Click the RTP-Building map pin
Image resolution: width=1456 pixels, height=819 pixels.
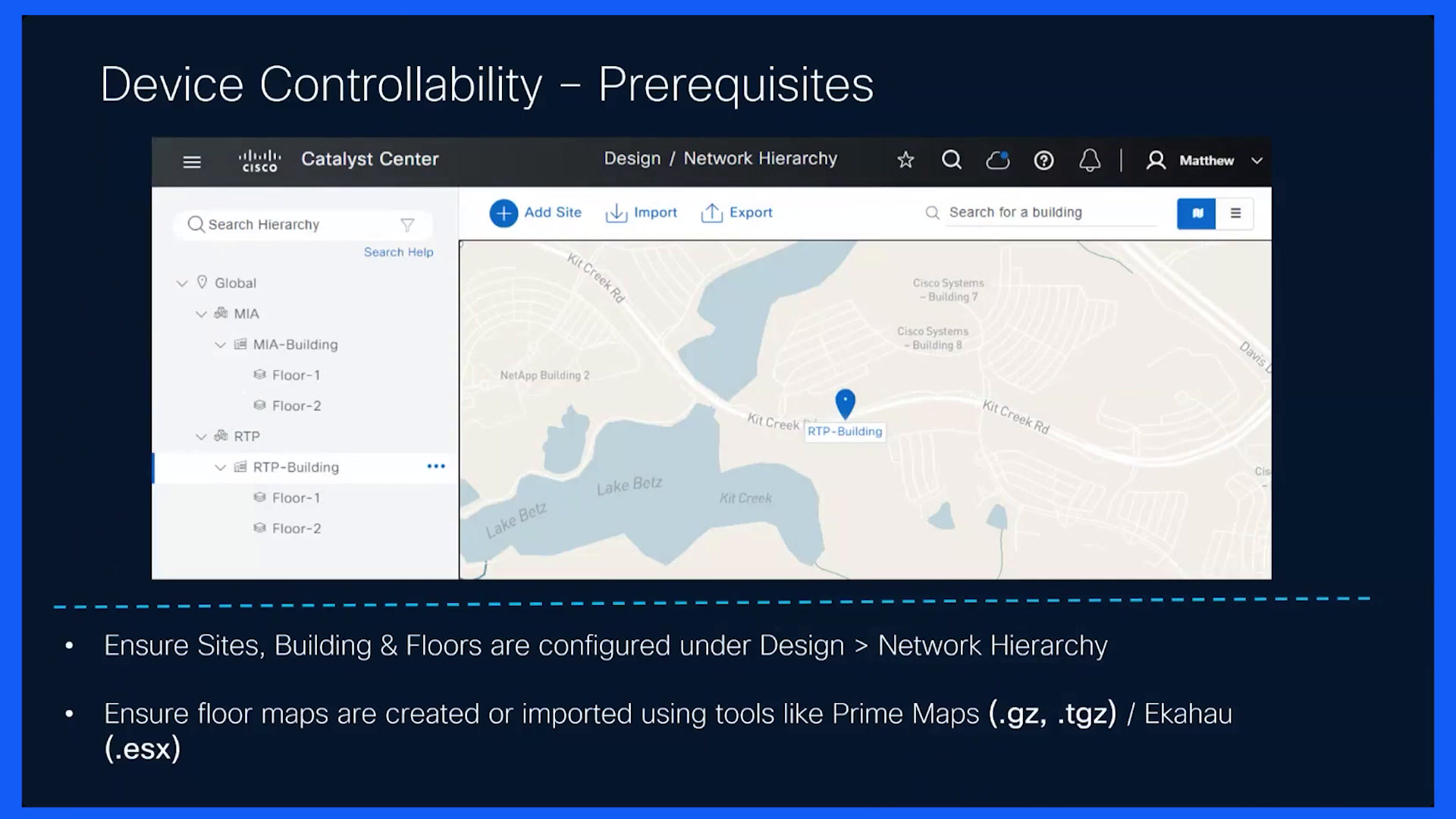point(845,403)
